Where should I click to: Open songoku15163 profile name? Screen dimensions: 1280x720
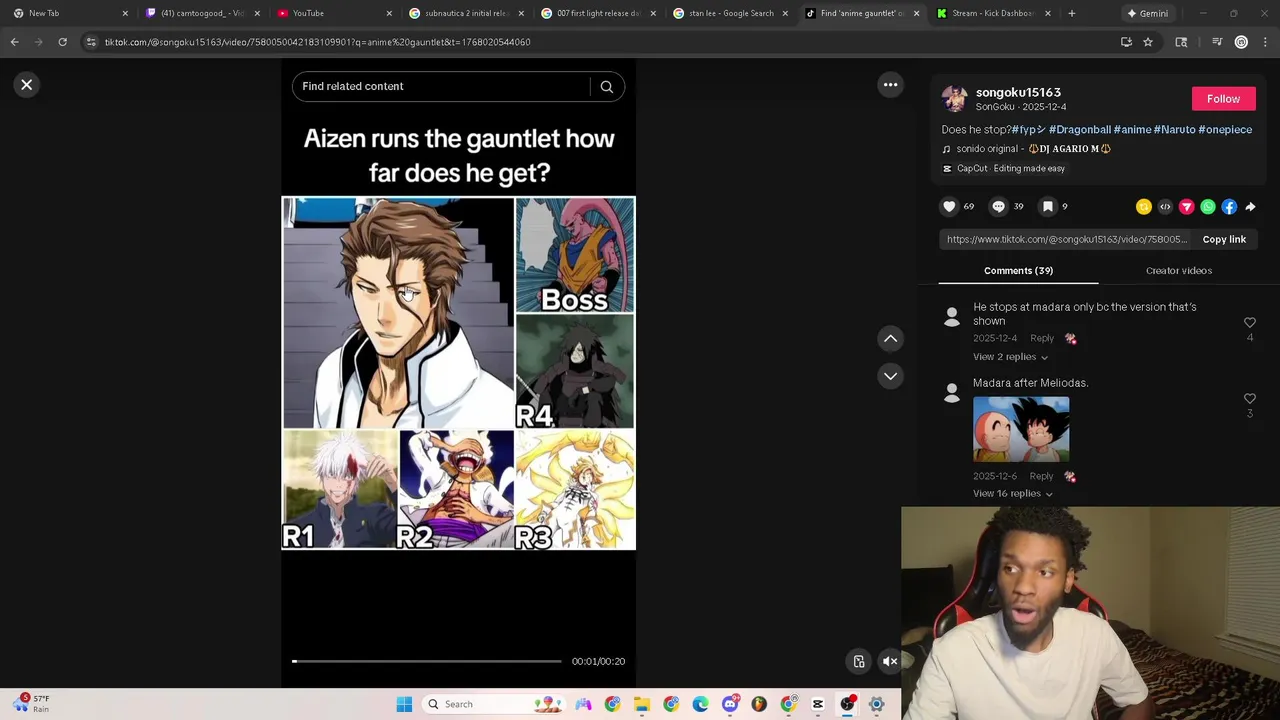click(1018, 93)
